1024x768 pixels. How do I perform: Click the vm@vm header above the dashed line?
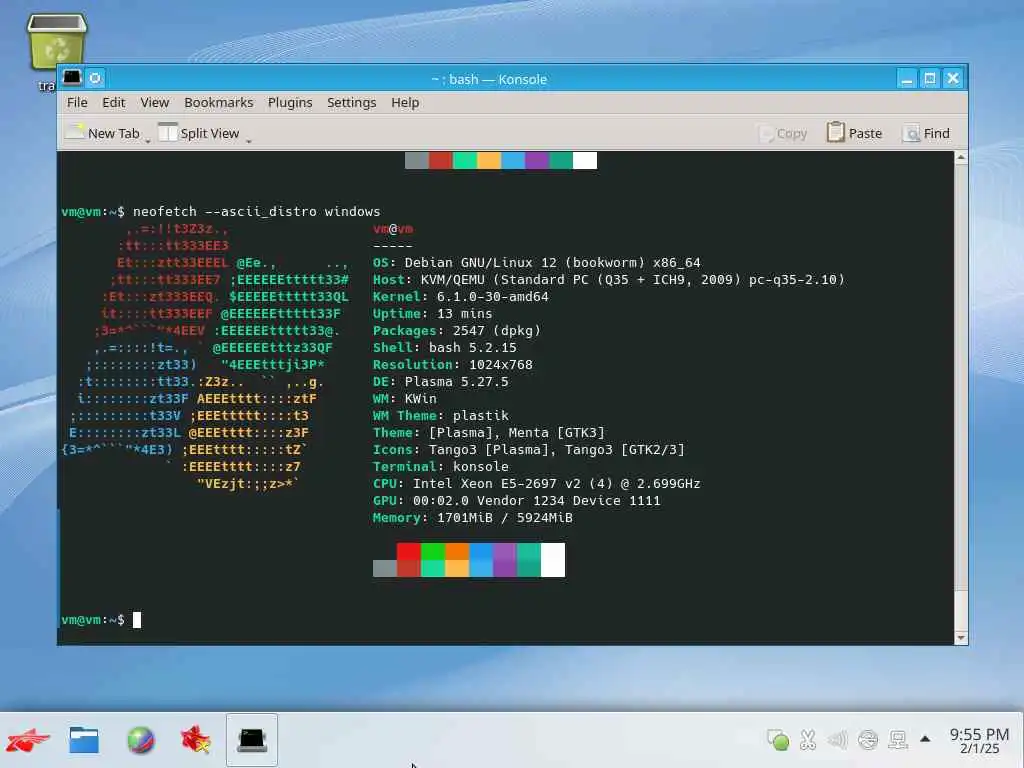[392, 229]
